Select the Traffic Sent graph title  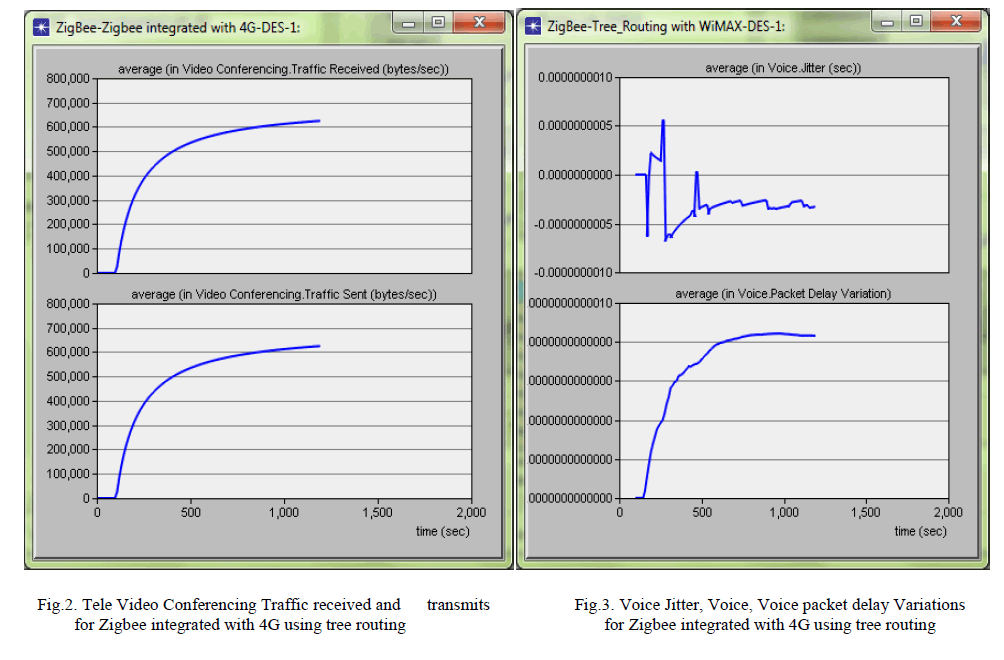(x=283, y=294)
